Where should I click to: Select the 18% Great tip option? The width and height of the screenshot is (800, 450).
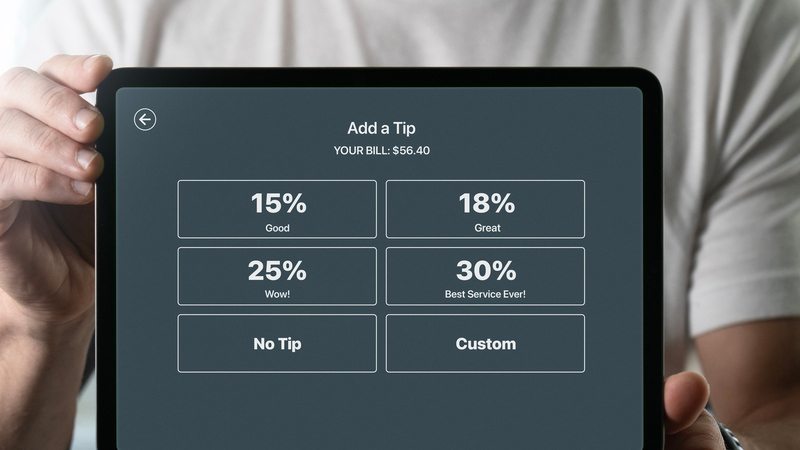pyautogui.click(x=485, y=209)
